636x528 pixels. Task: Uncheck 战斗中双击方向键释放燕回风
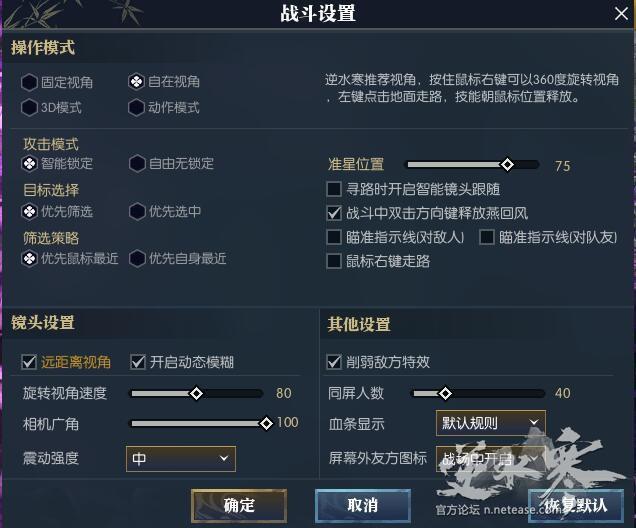[x=335, y=213]
